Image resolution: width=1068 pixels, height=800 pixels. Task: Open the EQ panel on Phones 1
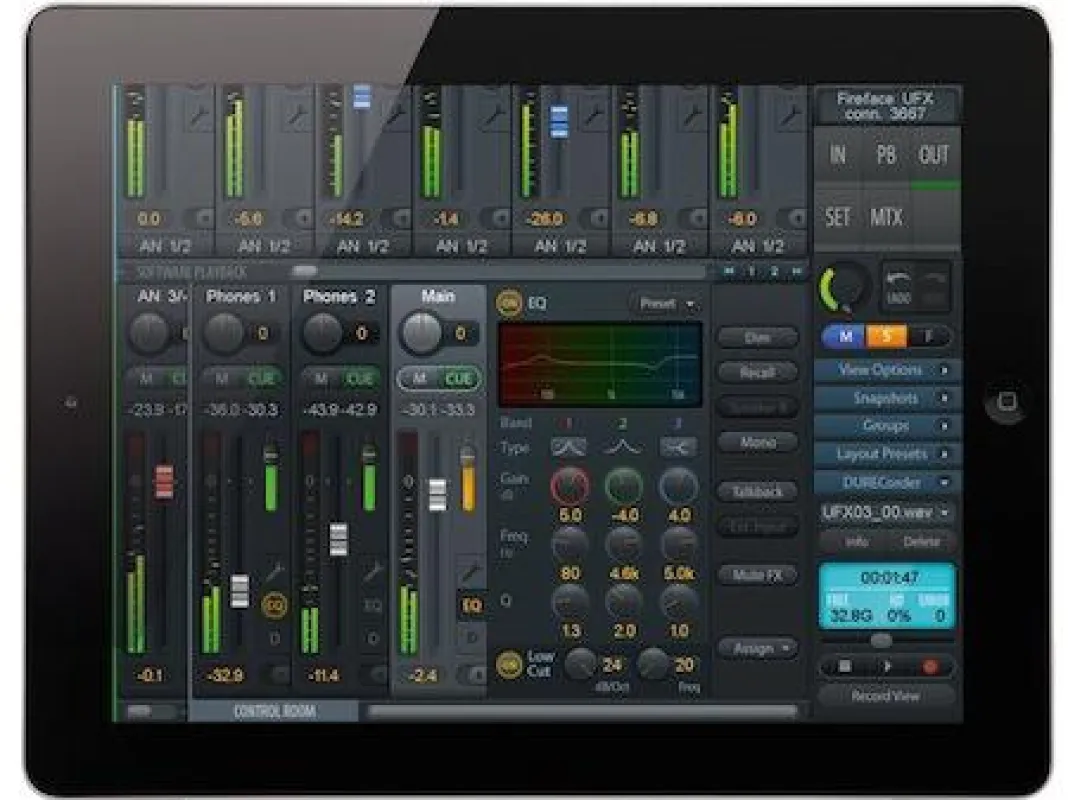tap(274, 605)
